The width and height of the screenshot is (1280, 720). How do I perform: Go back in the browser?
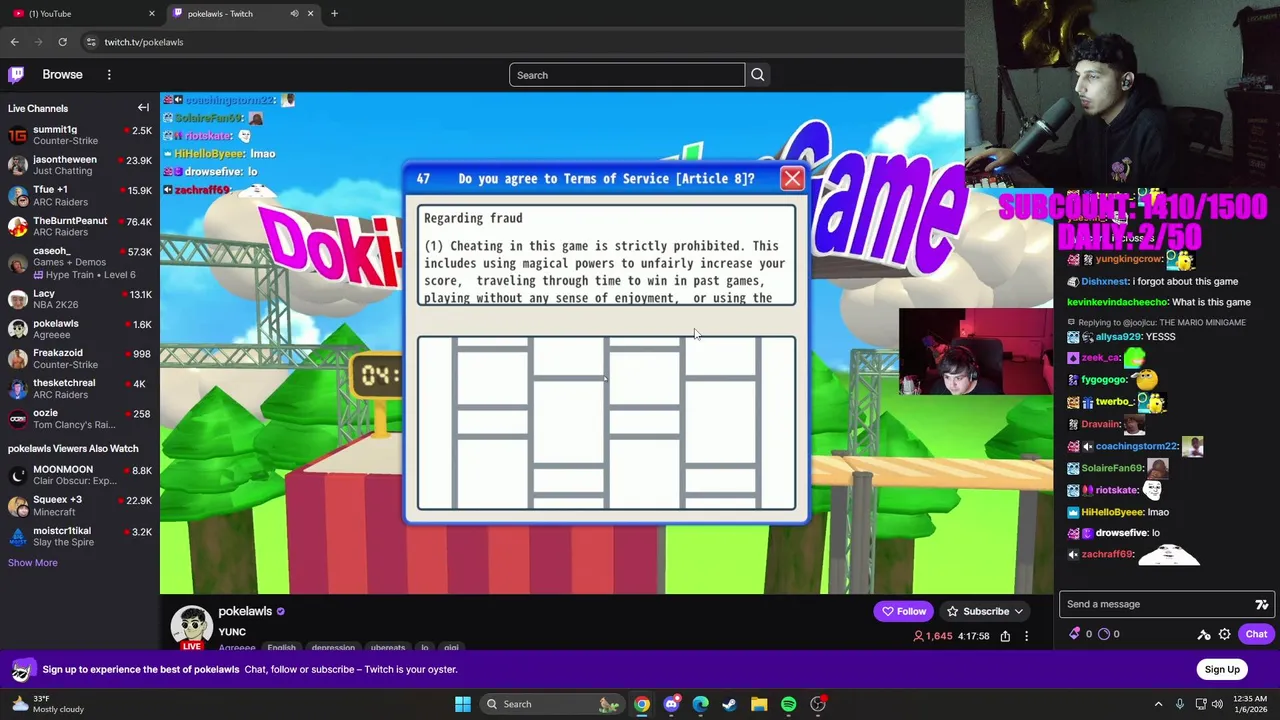tap(14, 42)
